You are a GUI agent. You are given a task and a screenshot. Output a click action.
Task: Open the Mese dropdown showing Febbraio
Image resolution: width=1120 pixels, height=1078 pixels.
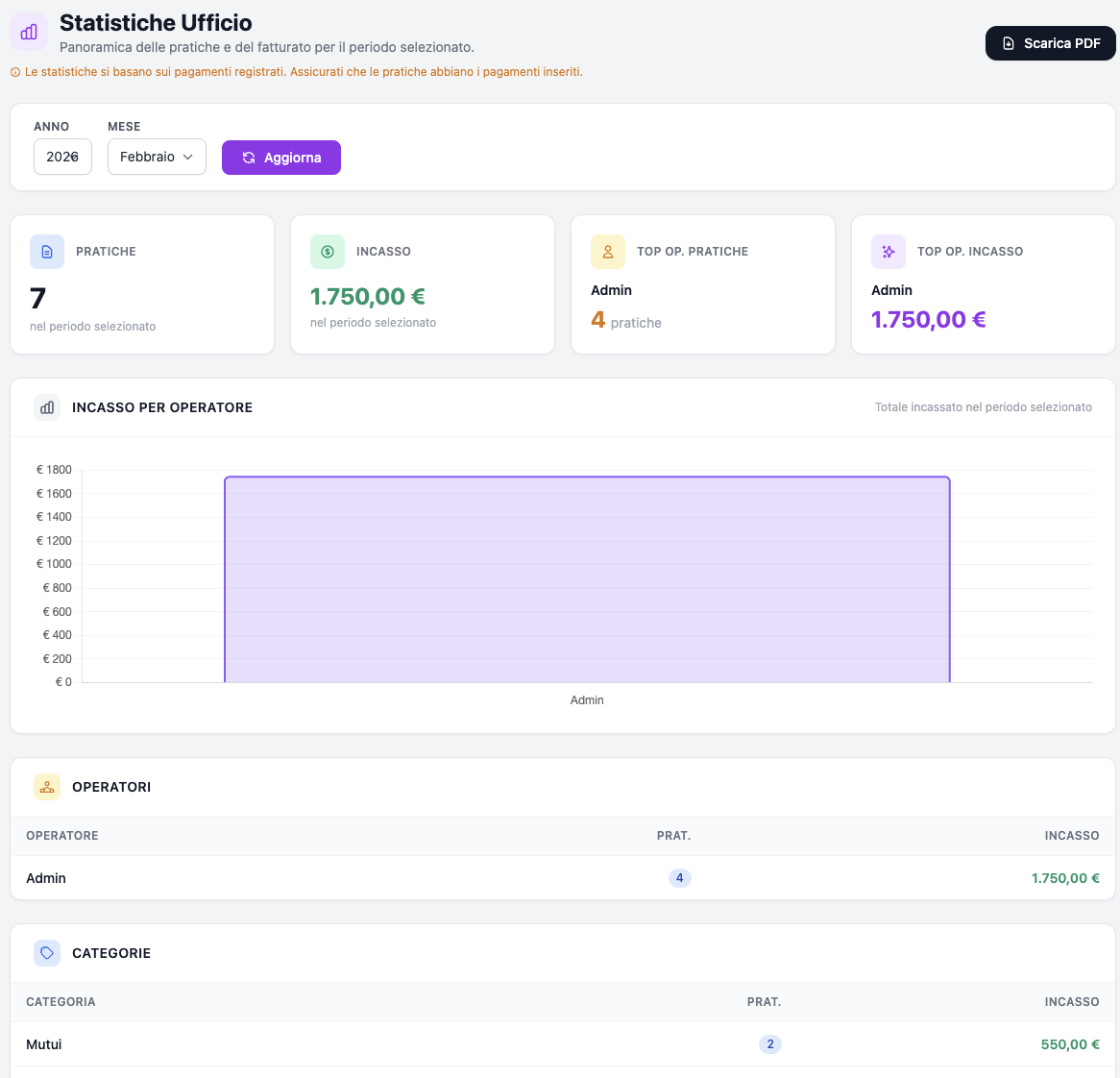157,157
